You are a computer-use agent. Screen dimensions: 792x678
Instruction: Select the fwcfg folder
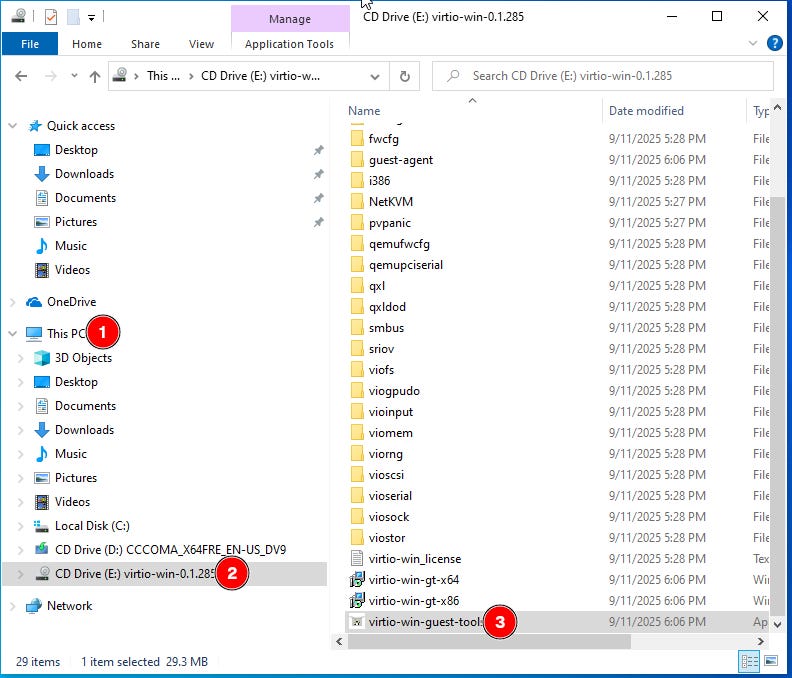tap(383, 139)
